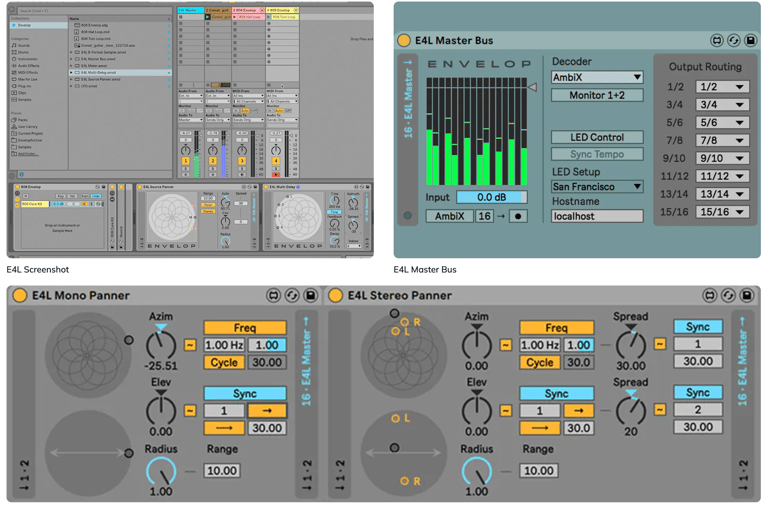The image size is (768, 507).
Task: Click the hot-swap icon in E4L Master Bus header
Action: pos(717,40)
